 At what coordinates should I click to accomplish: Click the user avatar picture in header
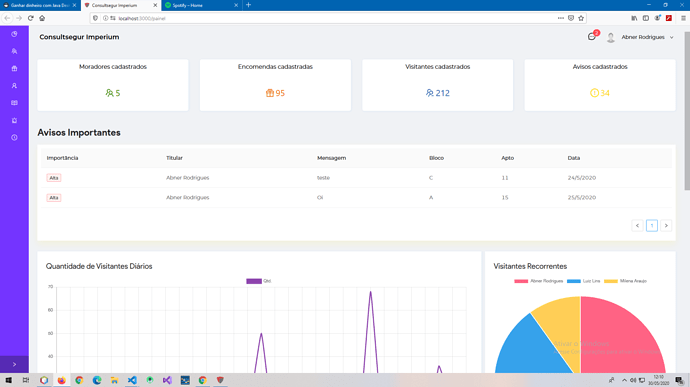[x=610, y=37]
